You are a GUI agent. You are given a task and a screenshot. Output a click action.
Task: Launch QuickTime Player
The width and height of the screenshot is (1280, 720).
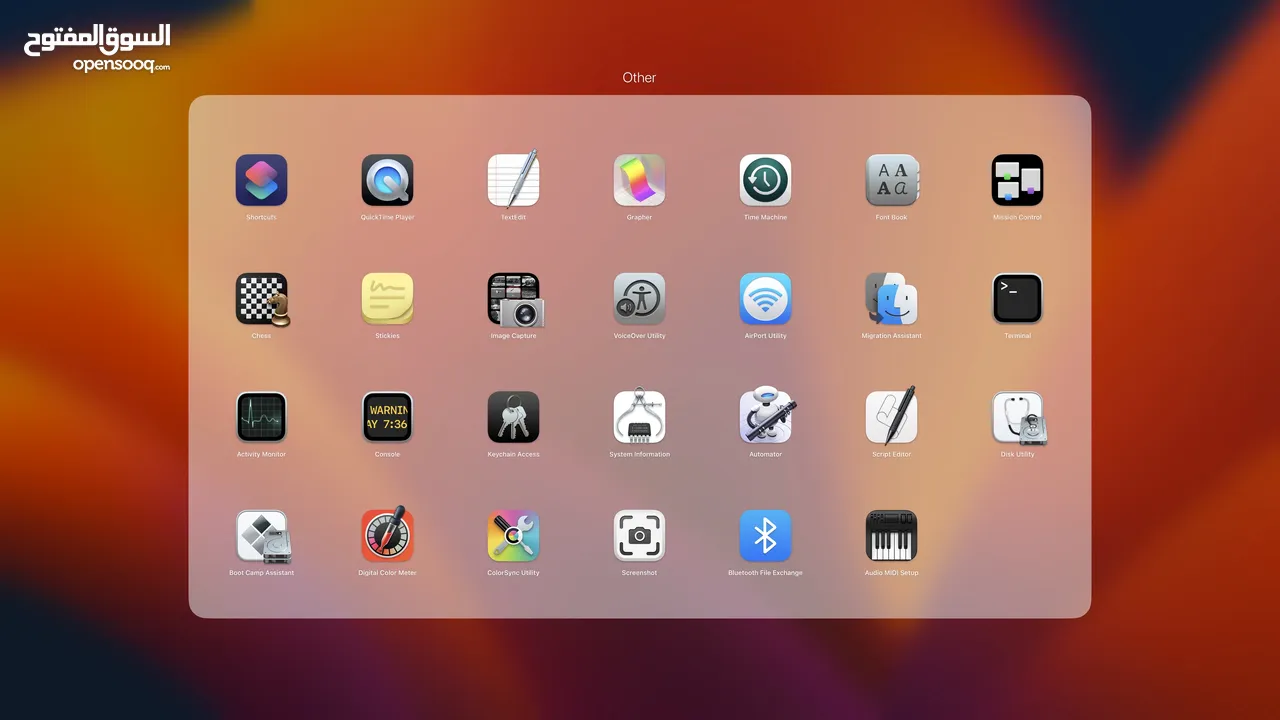point(387,180)
